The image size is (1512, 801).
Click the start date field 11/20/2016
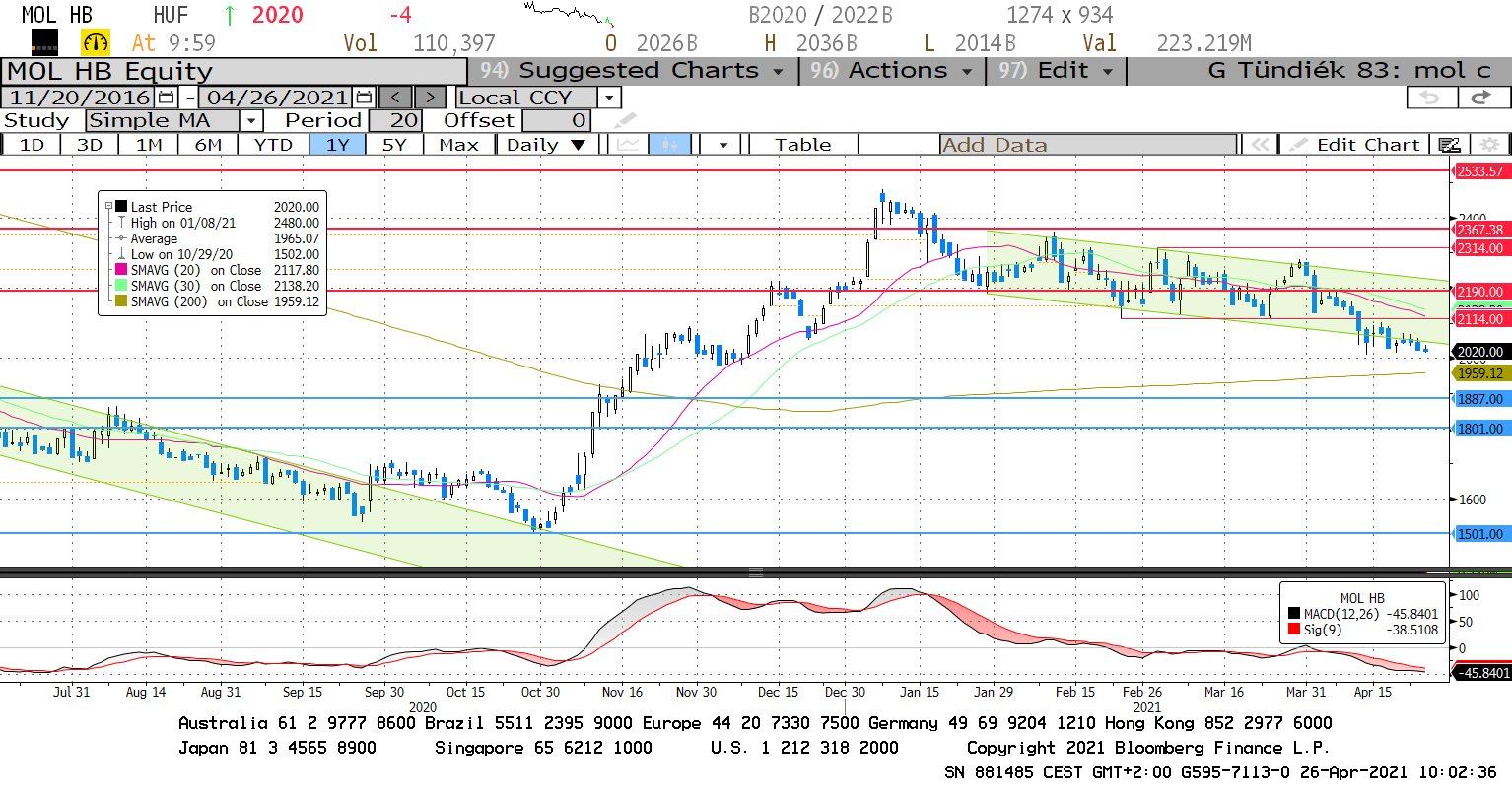click(79, 98)
